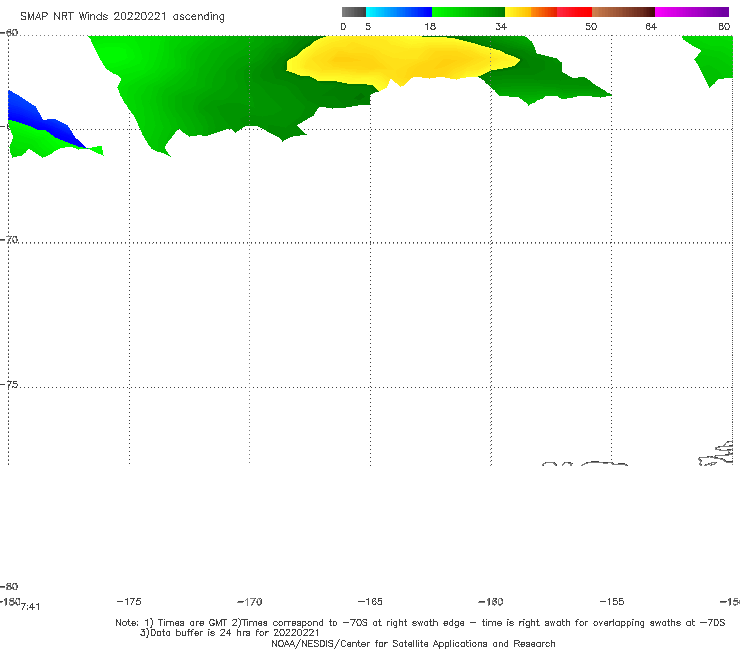Click the longitude label "-155"

tap(612, 601)
